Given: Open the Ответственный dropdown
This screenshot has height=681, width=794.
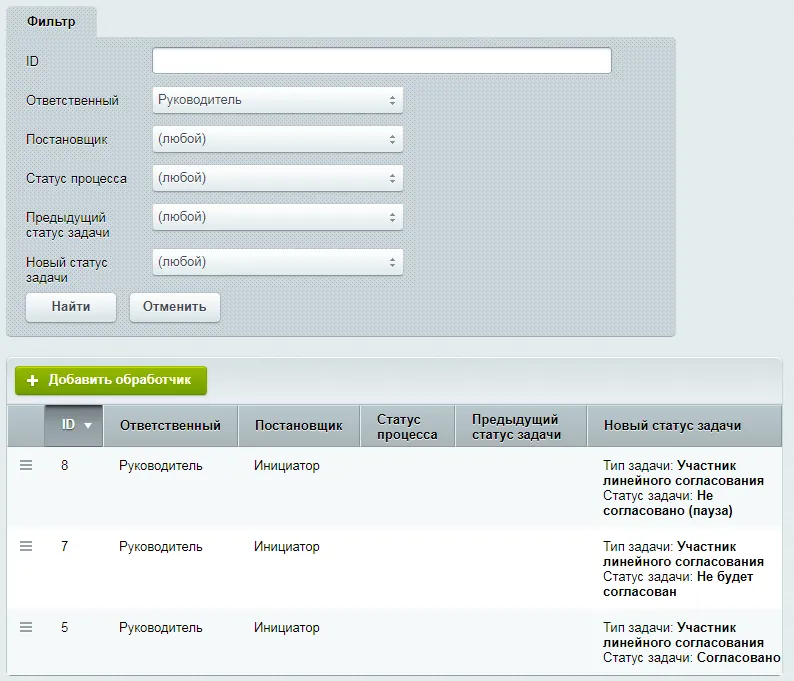Looking at the screenshot, I should pos(278,100).
